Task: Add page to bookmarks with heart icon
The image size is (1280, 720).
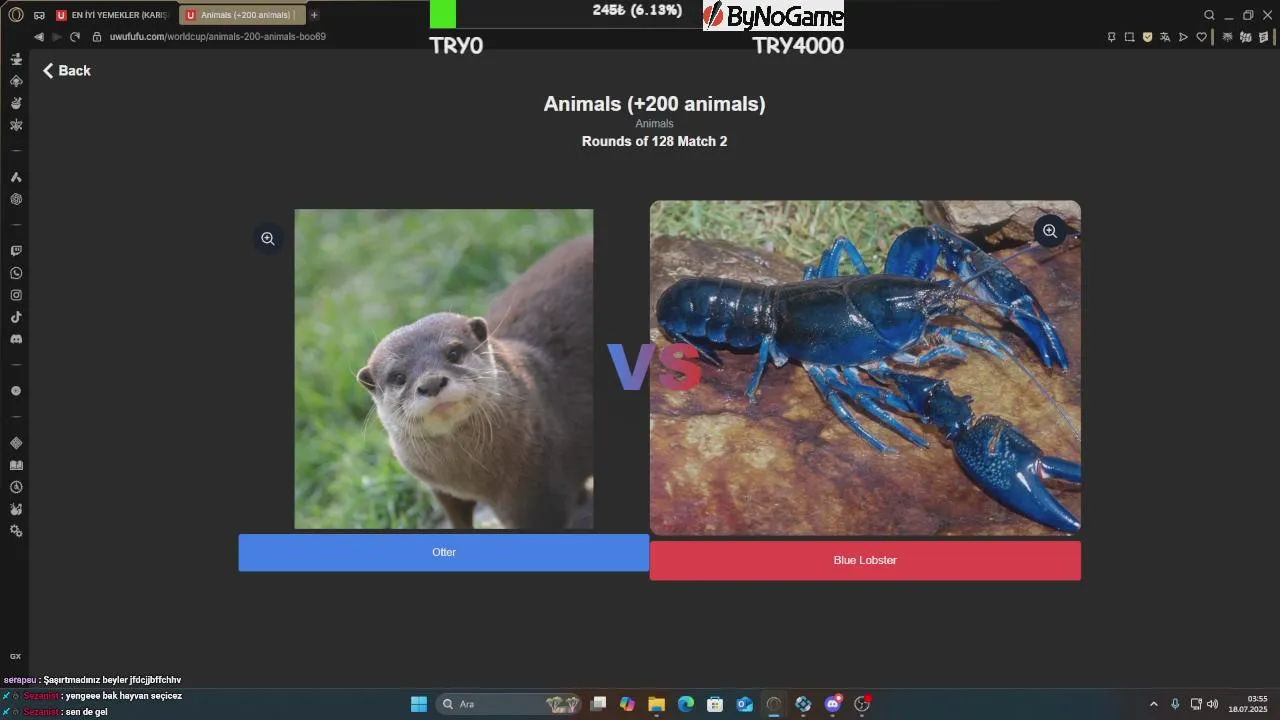Action: (x=1201, y=37)
